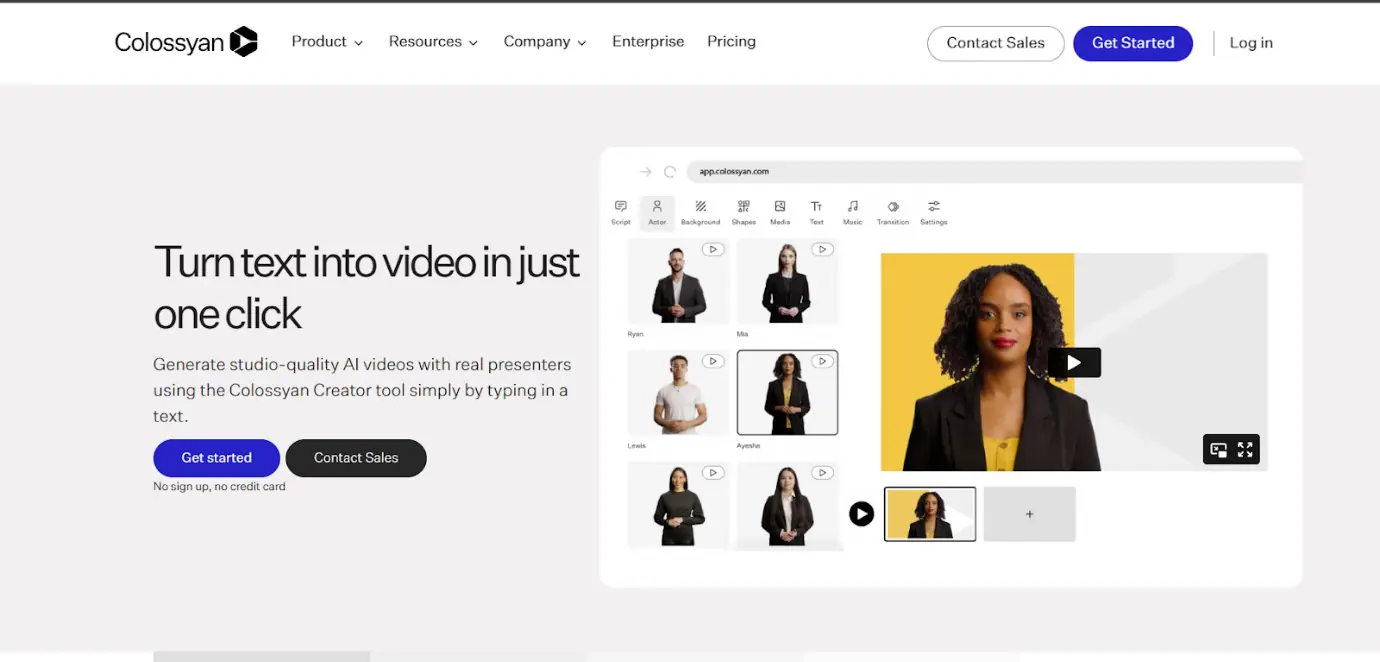
Task: Select the Script tool icon
Action: click(x=621, y=206)
